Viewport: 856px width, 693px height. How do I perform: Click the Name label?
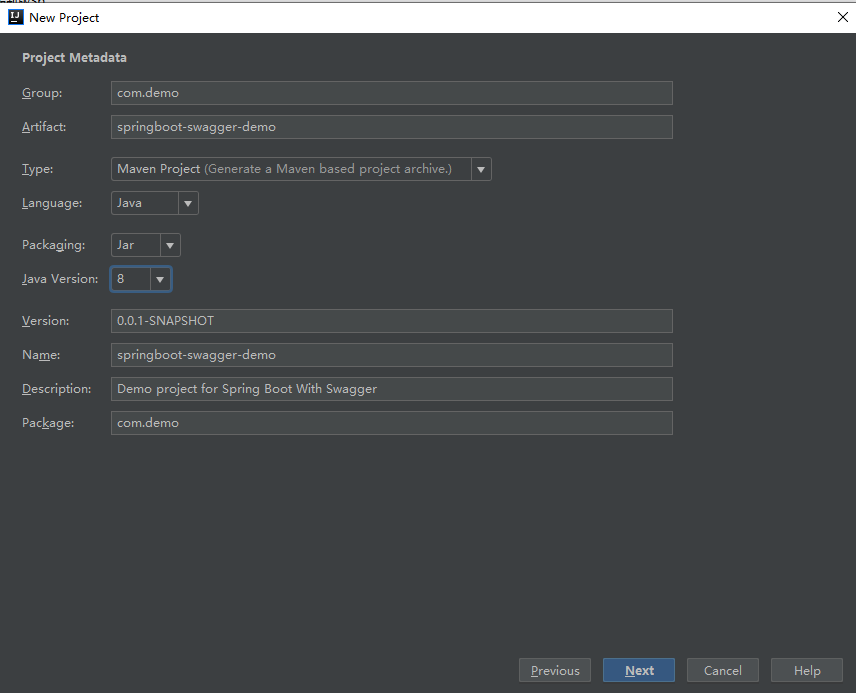click(x=41, y=355)
